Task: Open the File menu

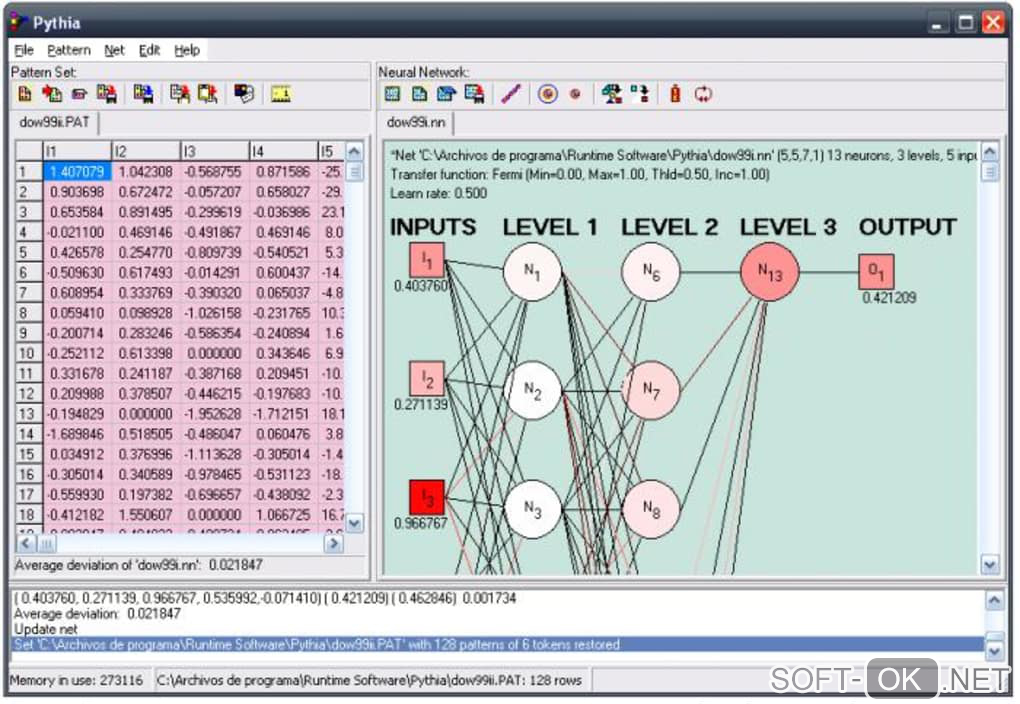Action: click(x=23, y=50)
